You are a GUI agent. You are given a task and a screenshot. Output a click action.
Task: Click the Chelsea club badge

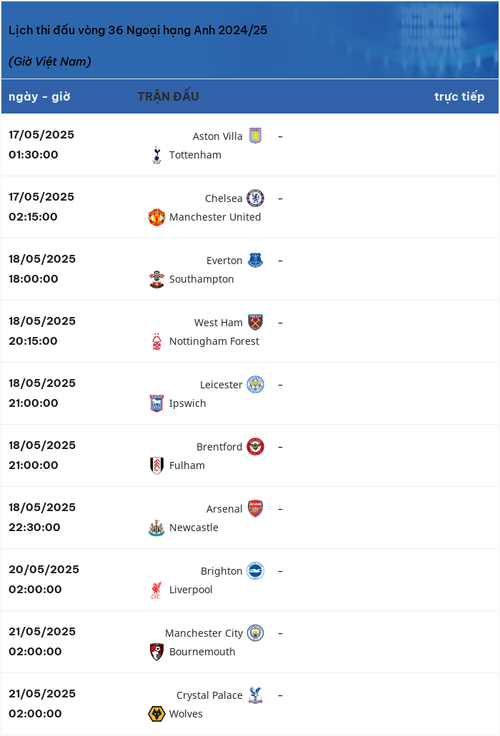pos(255,198)
